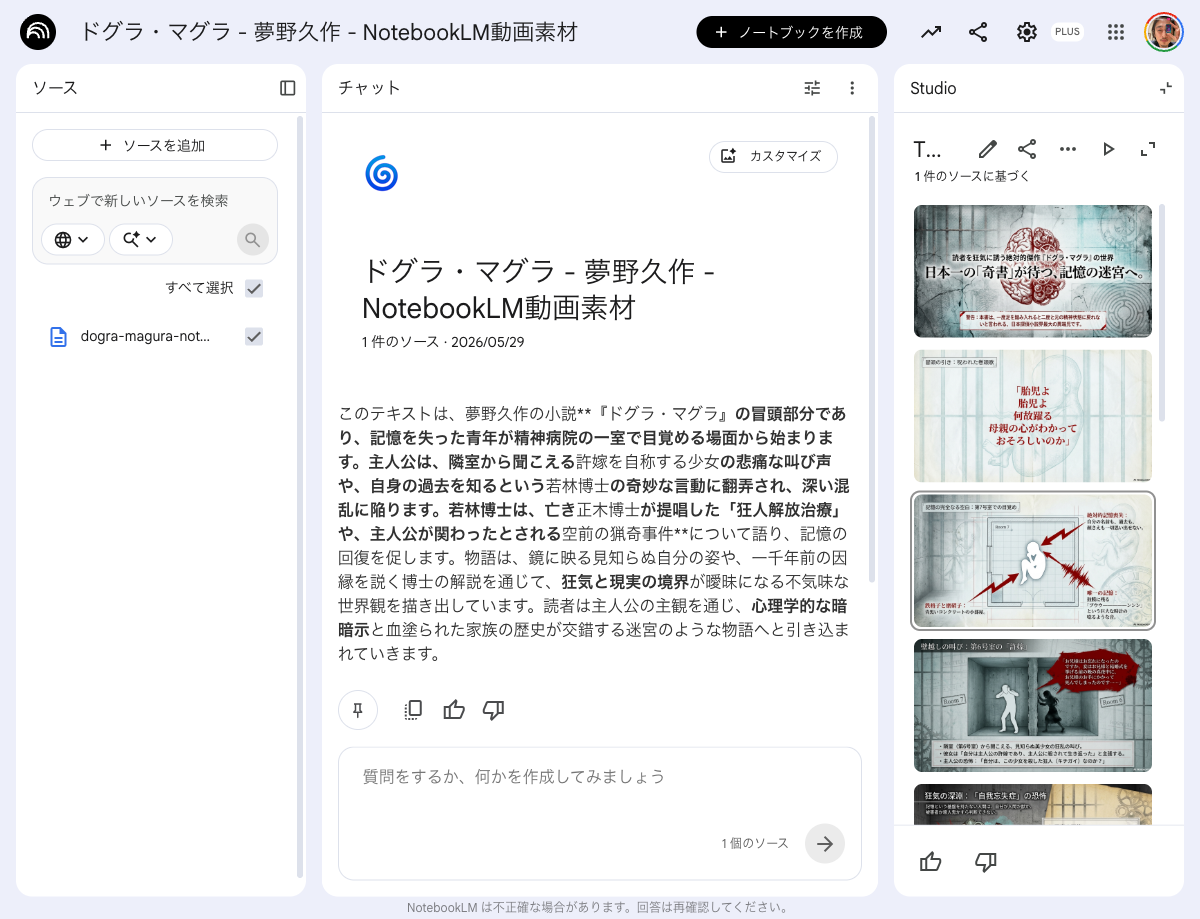Open the dogra-magura-not... source

[x=146, y=337]
